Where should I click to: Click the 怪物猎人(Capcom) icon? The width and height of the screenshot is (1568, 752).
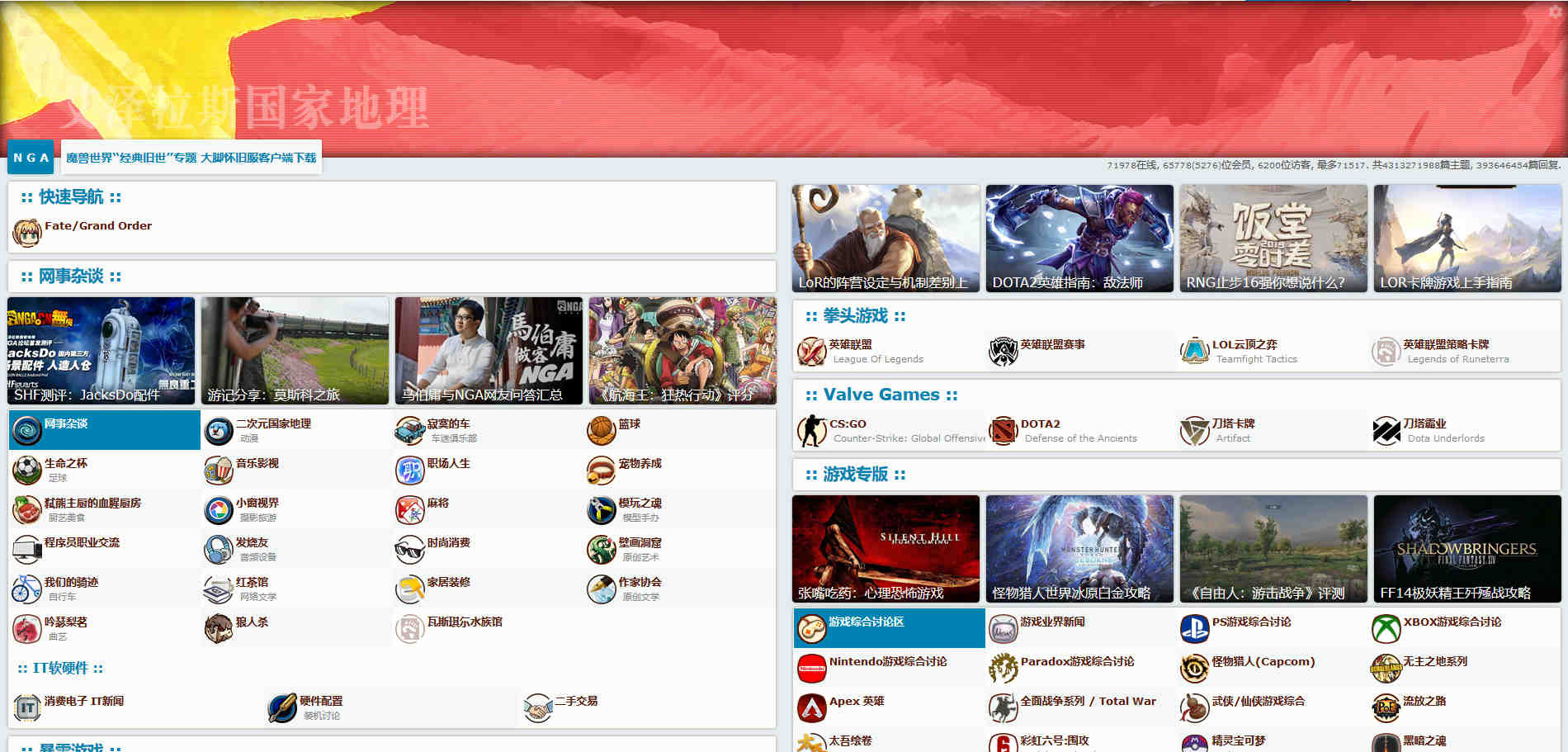1195,669
